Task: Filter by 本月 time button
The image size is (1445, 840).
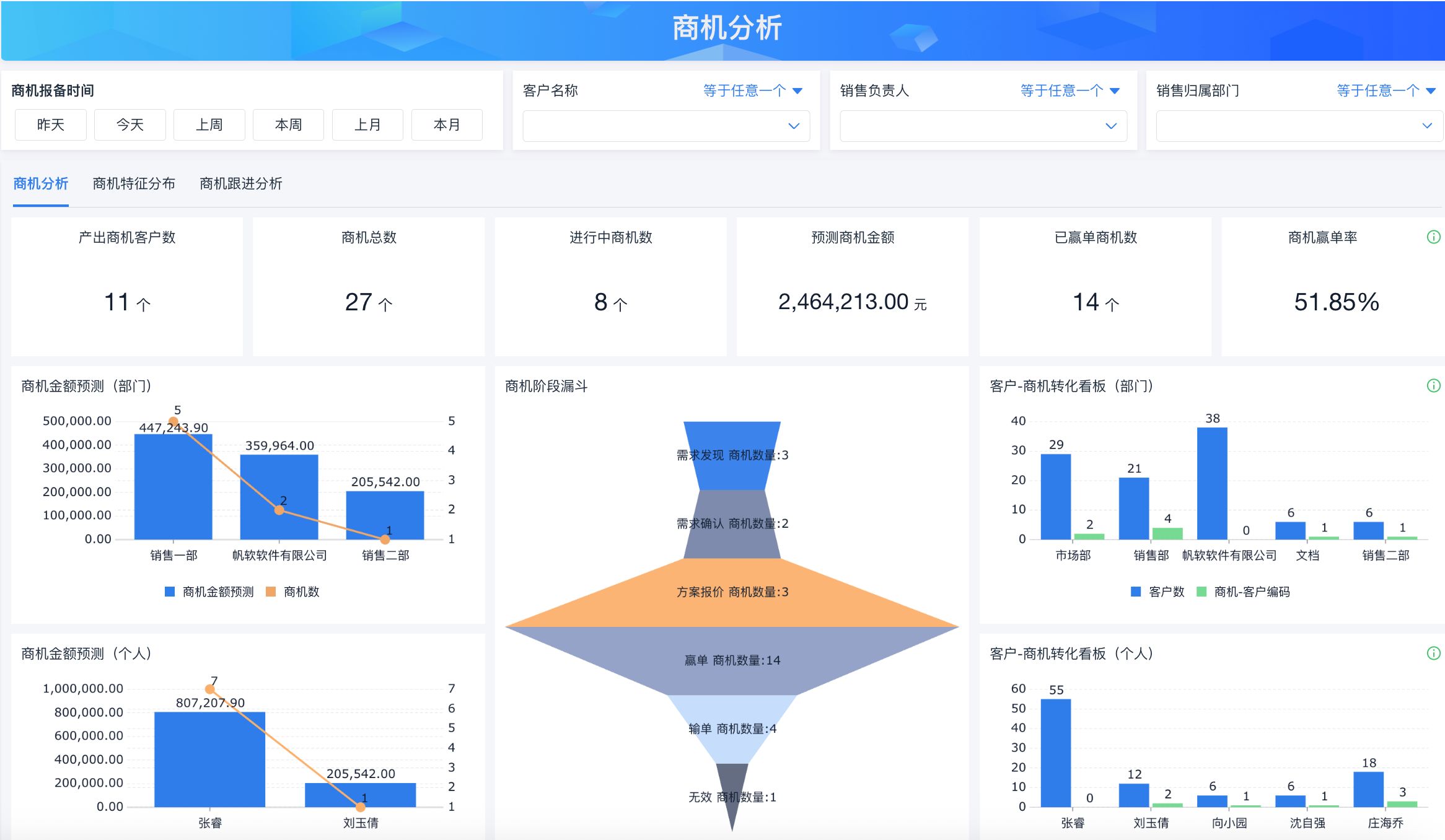Action: 447,125
